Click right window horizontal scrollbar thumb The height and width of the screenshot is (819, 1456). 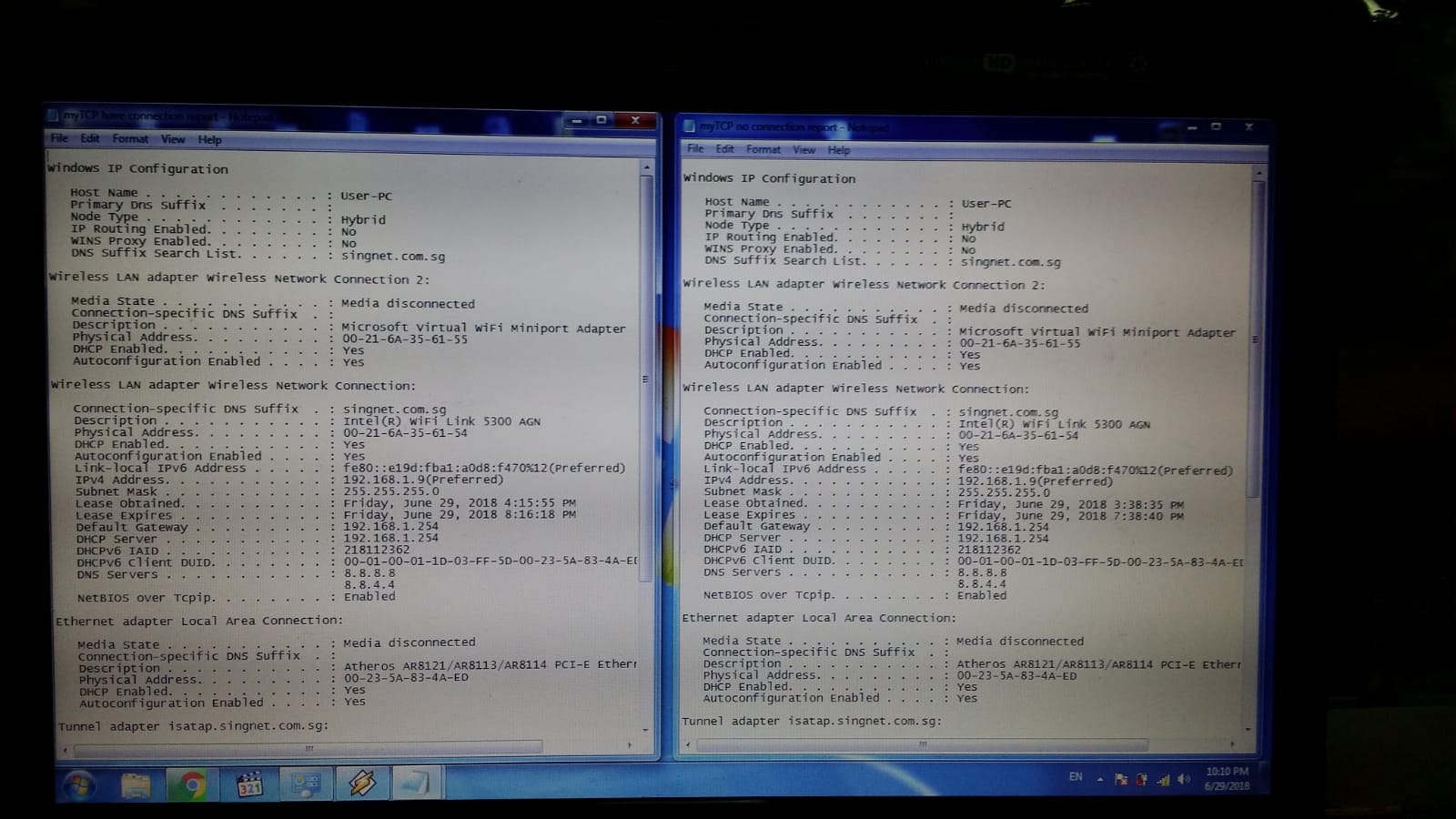[x=922, y=744]
